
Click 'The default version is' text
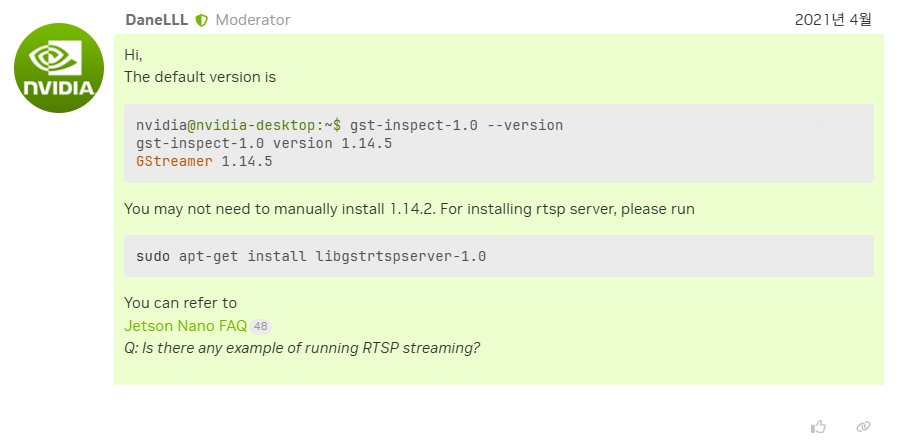pyautogui.click(x=200, y=76)
